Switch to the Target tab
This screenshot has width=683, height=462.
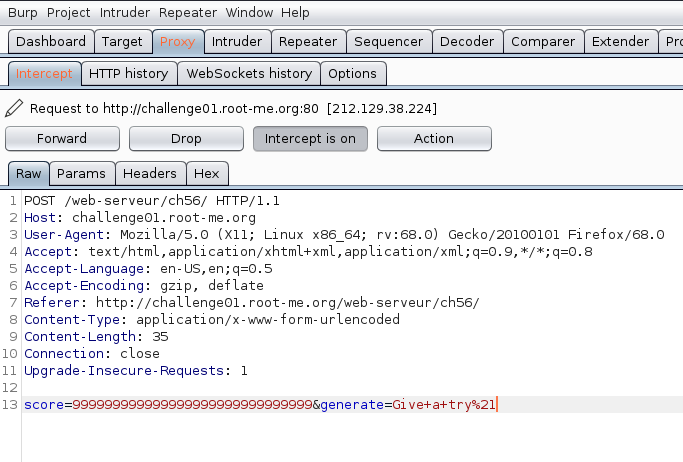123,42
